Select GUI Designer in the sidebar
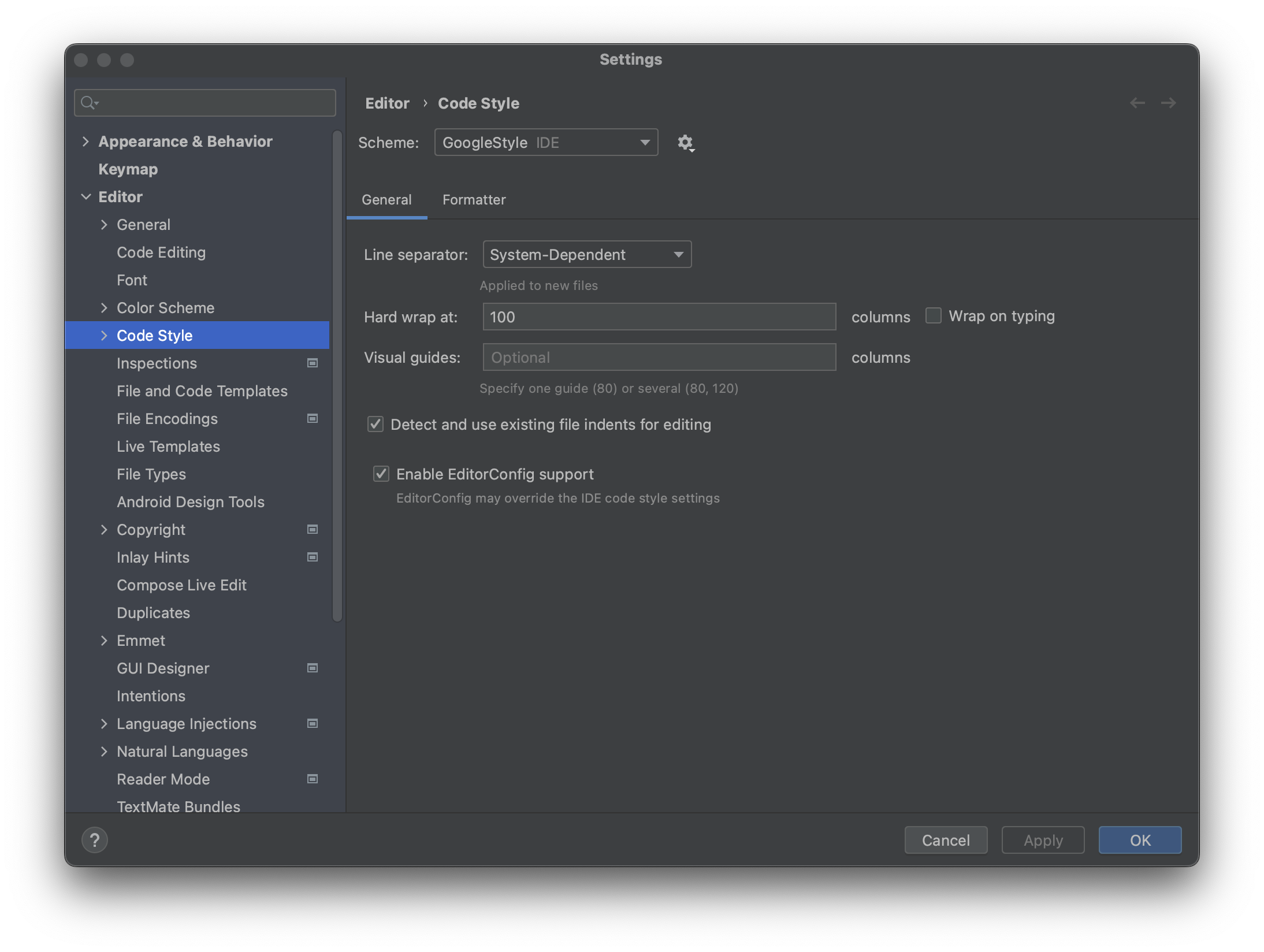This screenshot has height=952, width=1264. click(x=162, y=668)
